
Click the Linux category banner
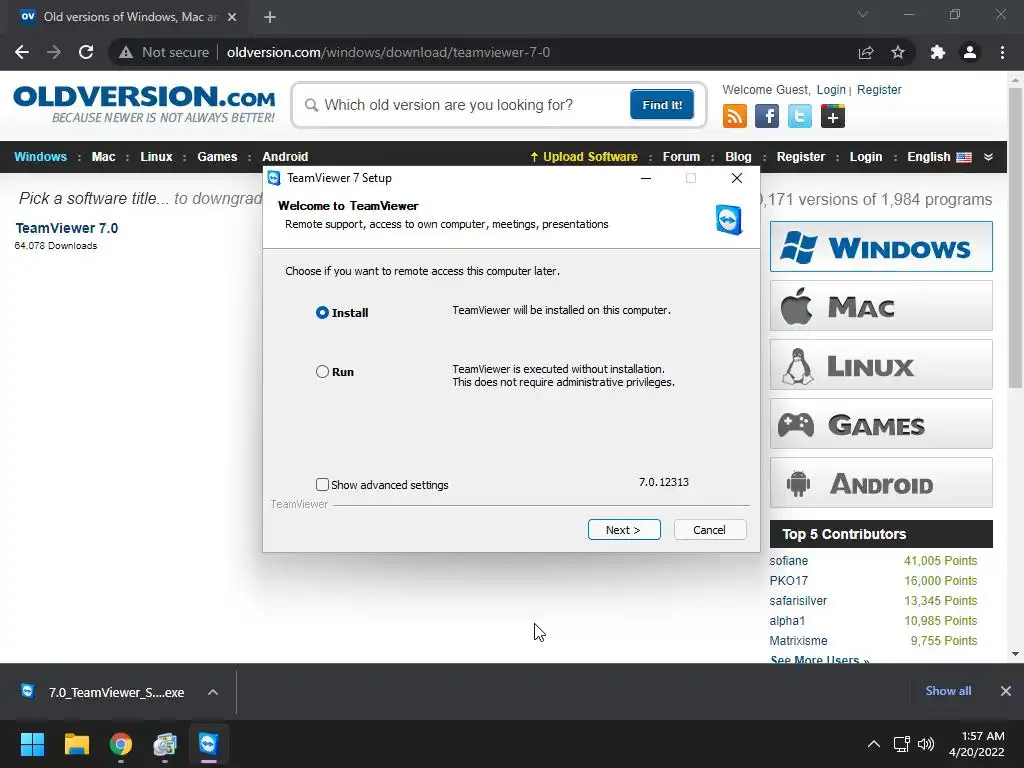[x=881, y=364]
